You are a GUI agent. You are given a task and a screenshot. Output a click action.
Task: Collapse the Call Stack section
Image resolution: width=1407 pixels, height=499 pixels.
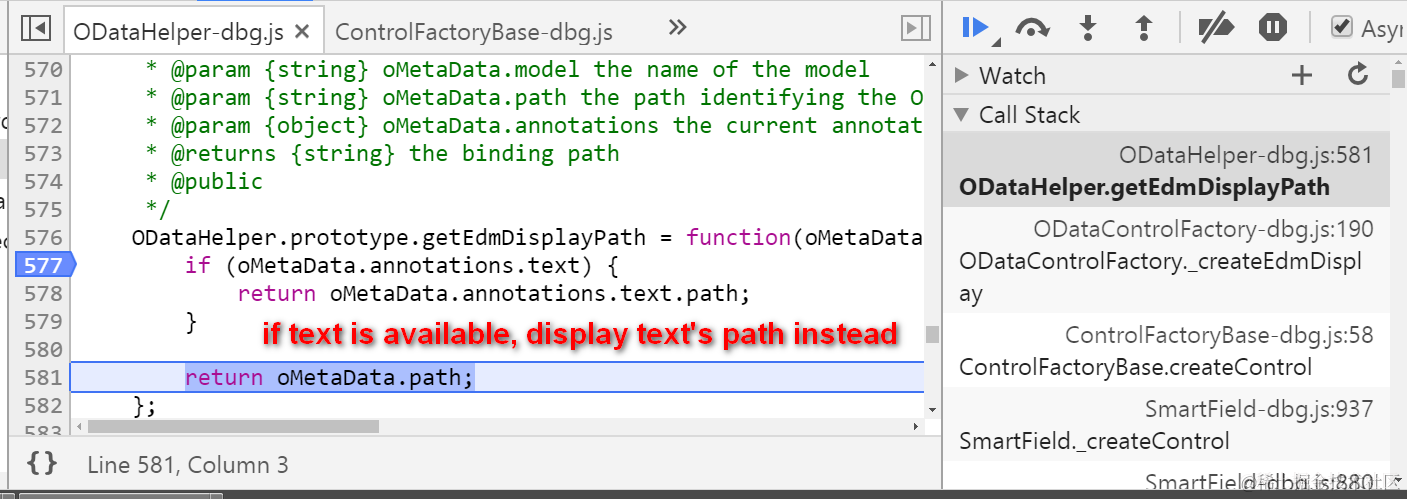point(962,114)
